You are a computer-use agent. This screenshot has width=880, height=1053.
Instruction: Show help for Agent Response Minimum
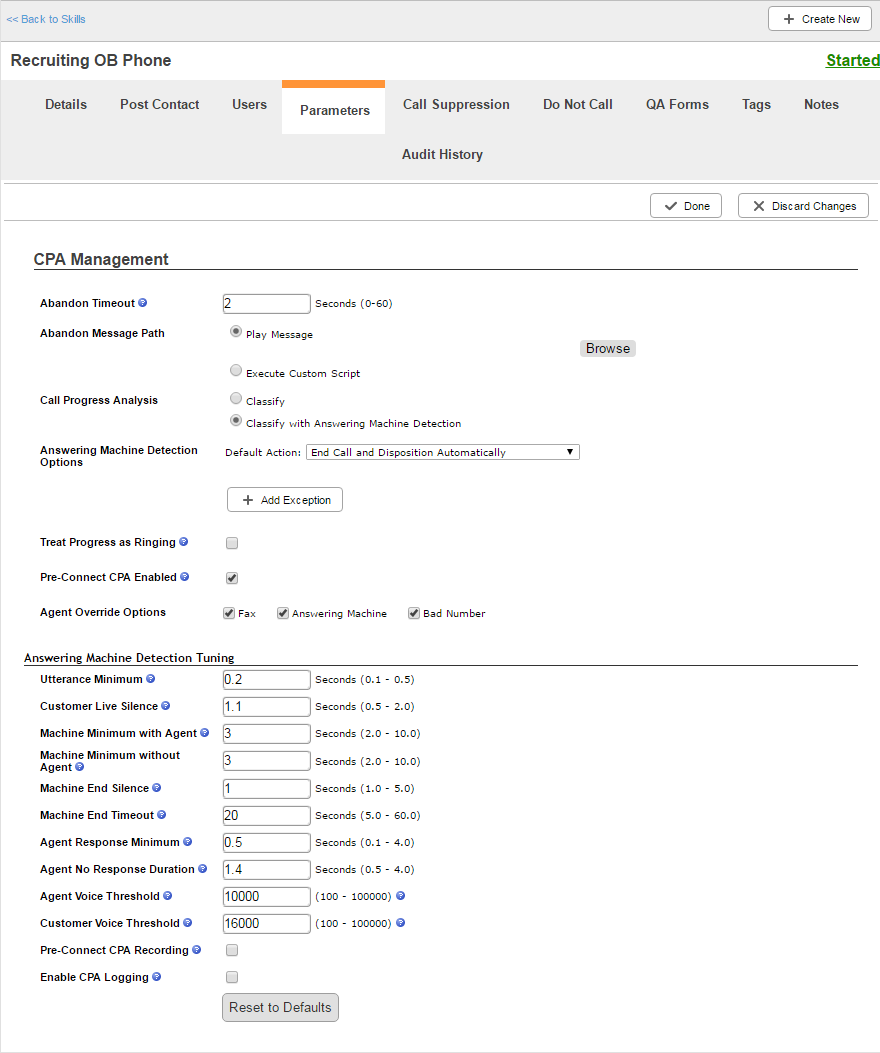click(x=187, y=841)
